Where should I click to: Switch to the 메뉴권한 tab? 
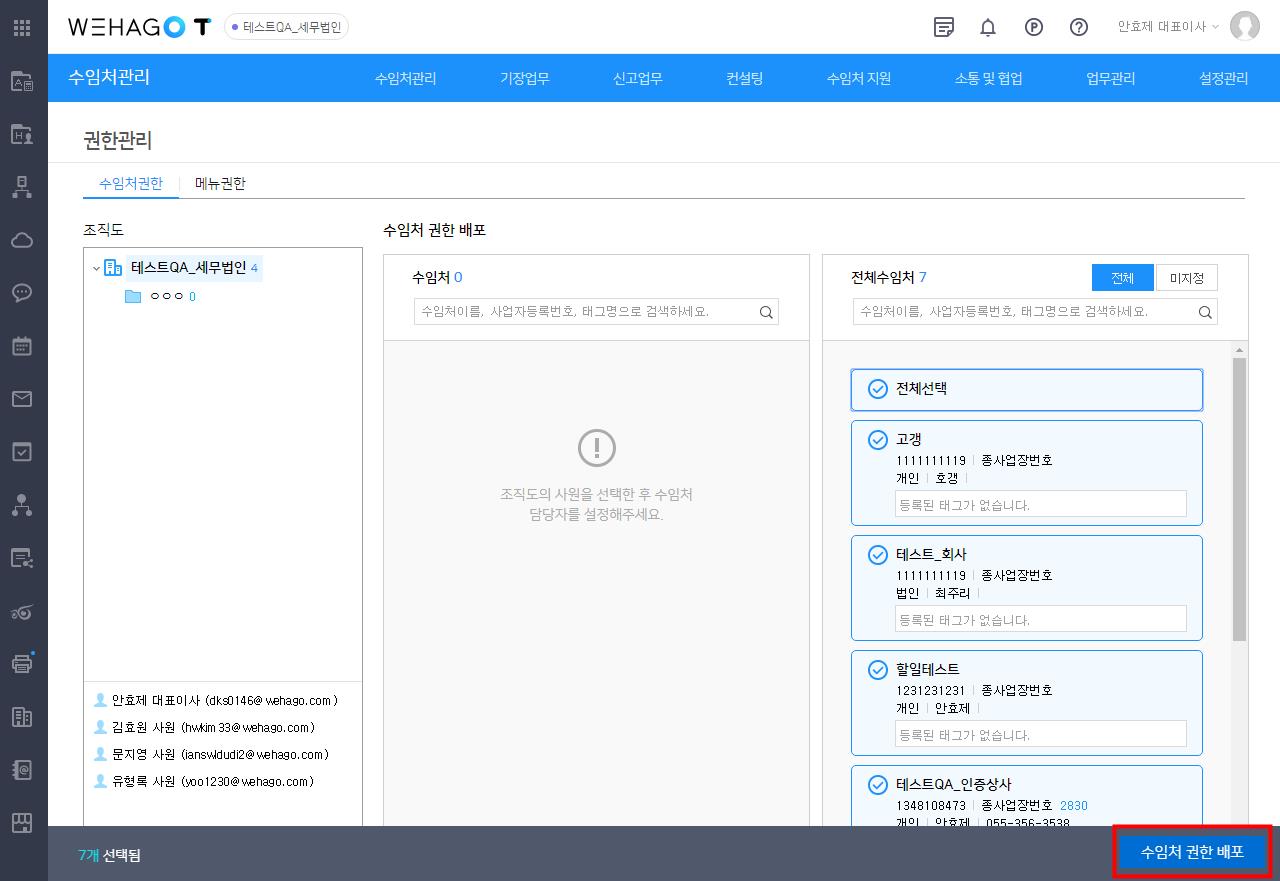220,184
